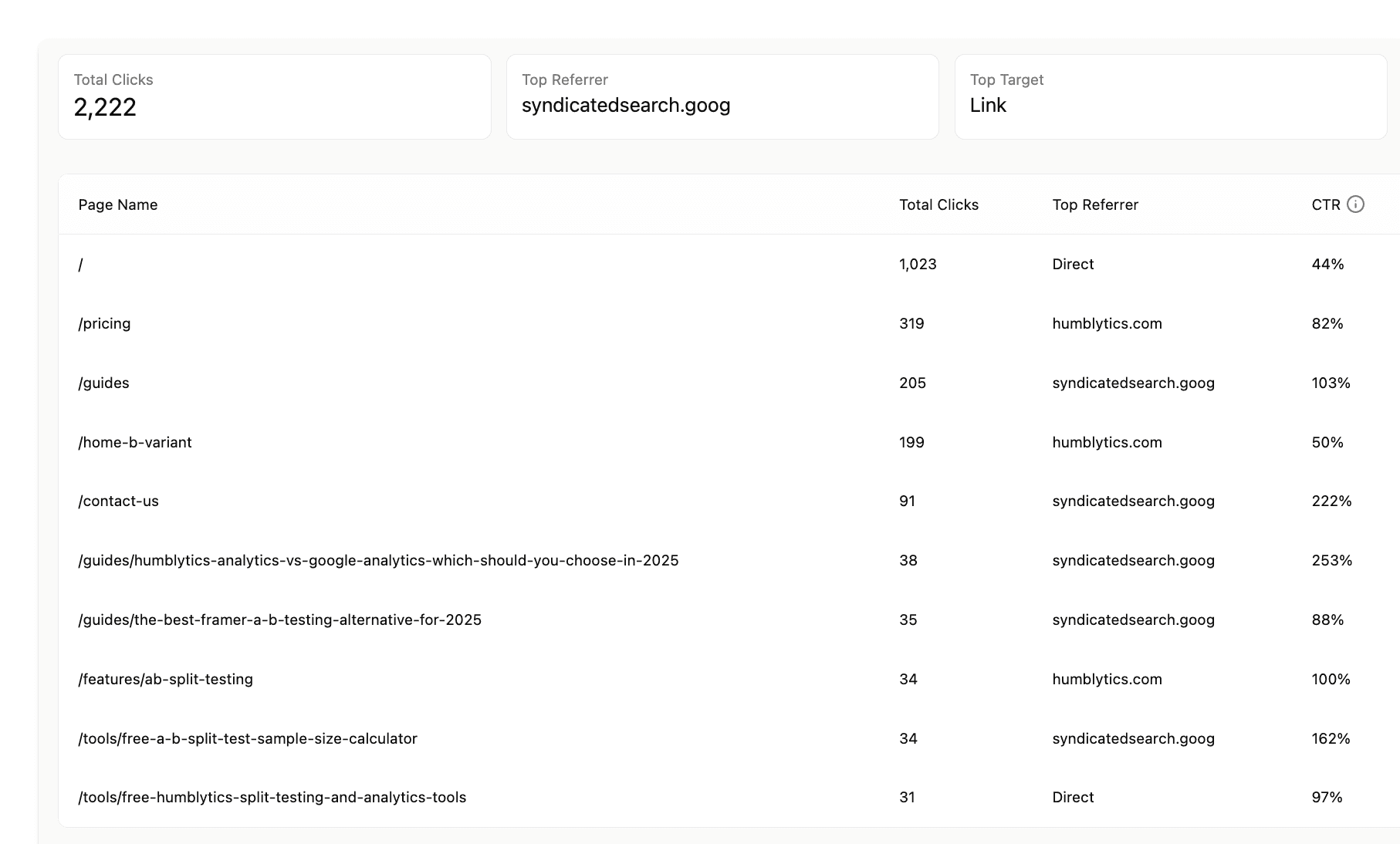Click the 88% CTR value
The image size is (1400, 844).
coord(1327,619)
